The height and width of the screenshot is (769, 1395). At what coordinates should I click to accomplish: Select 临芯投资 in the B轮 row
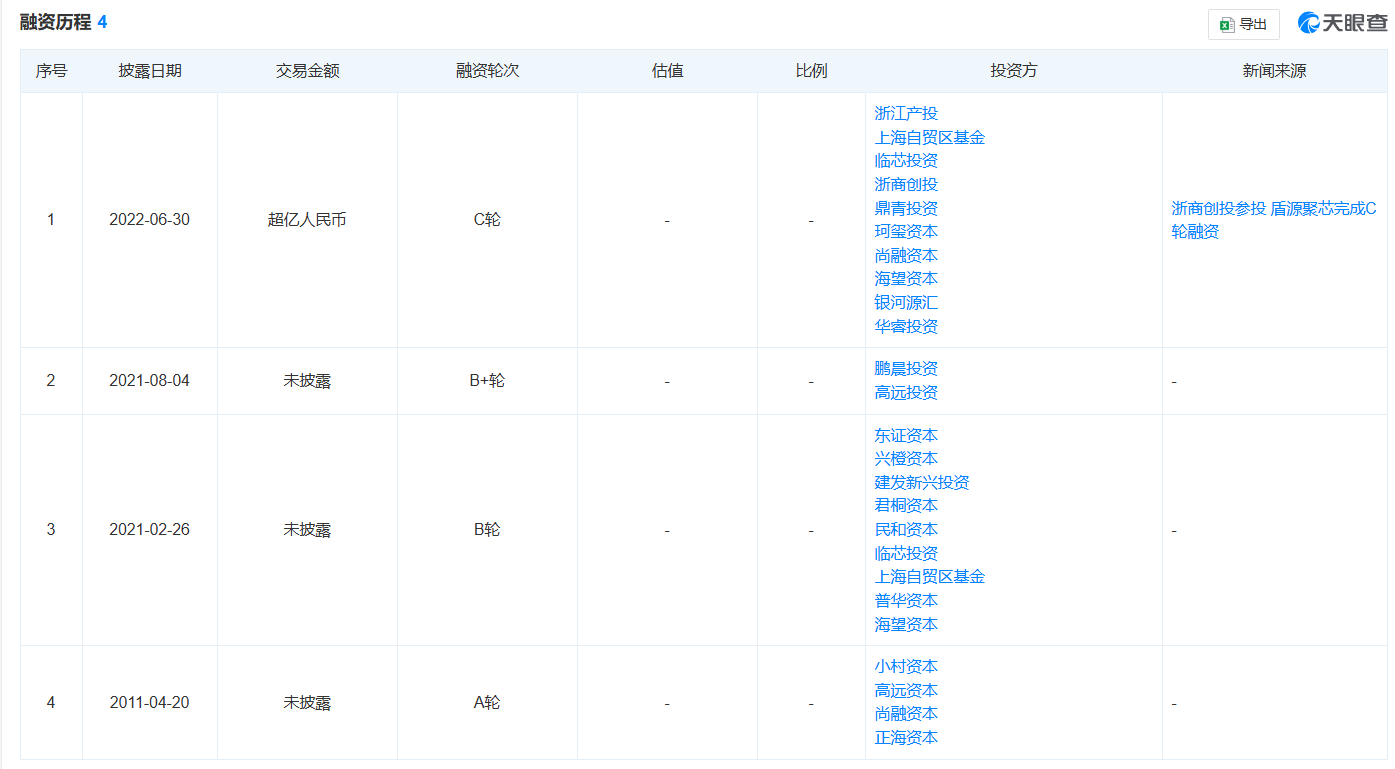pos(906,553)
